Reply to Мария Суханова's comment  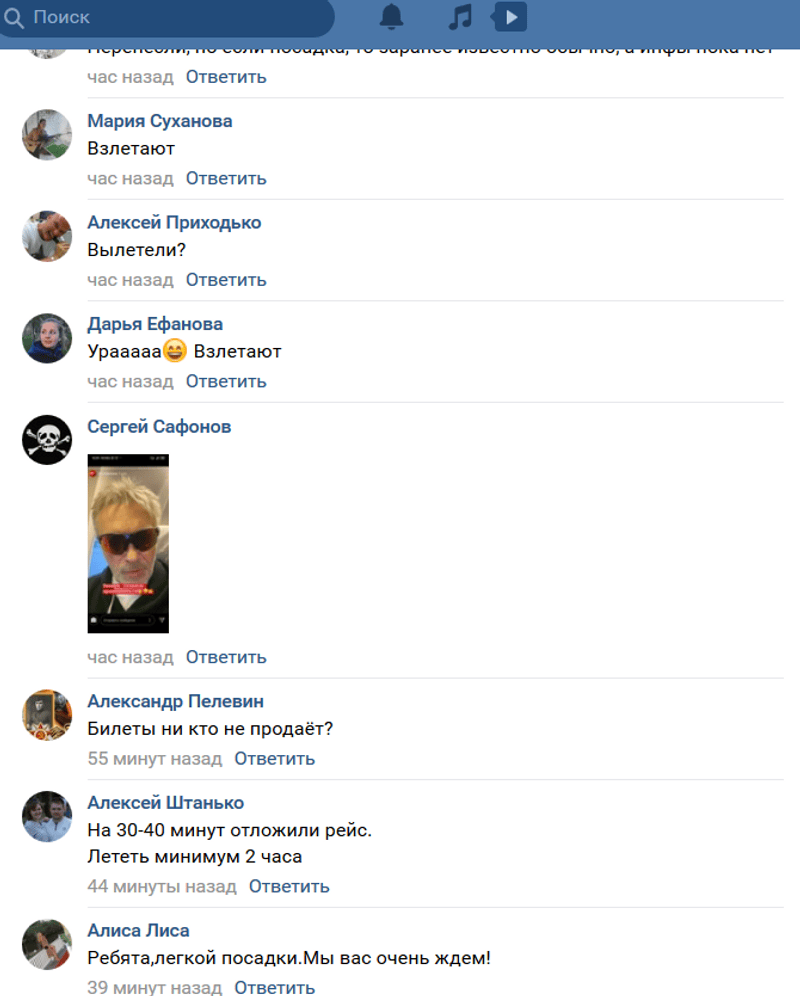[x=226, y=178]
